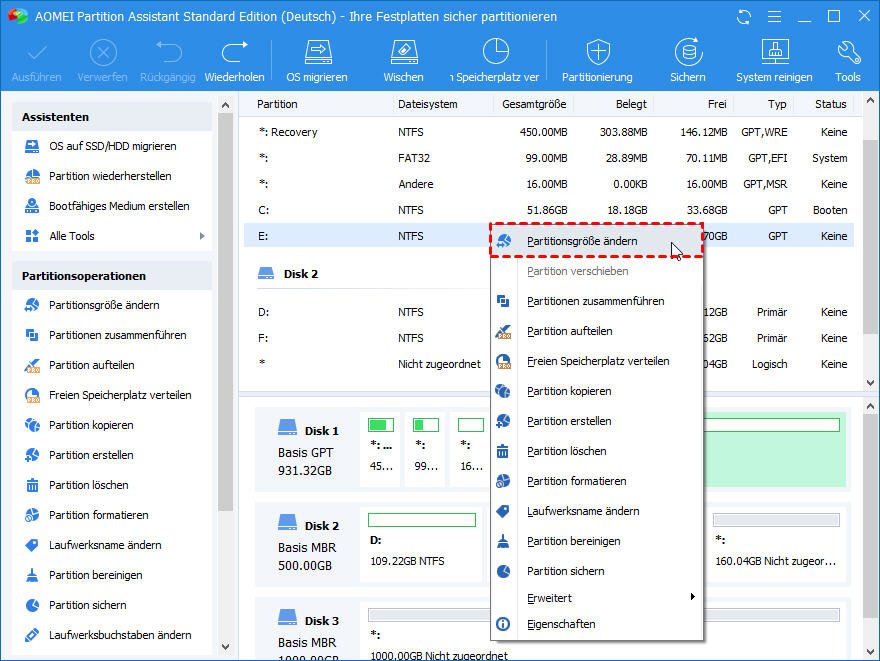Screen dimensions: 880x661
Task: Open the Tools wrench icon
Action: 847,60
